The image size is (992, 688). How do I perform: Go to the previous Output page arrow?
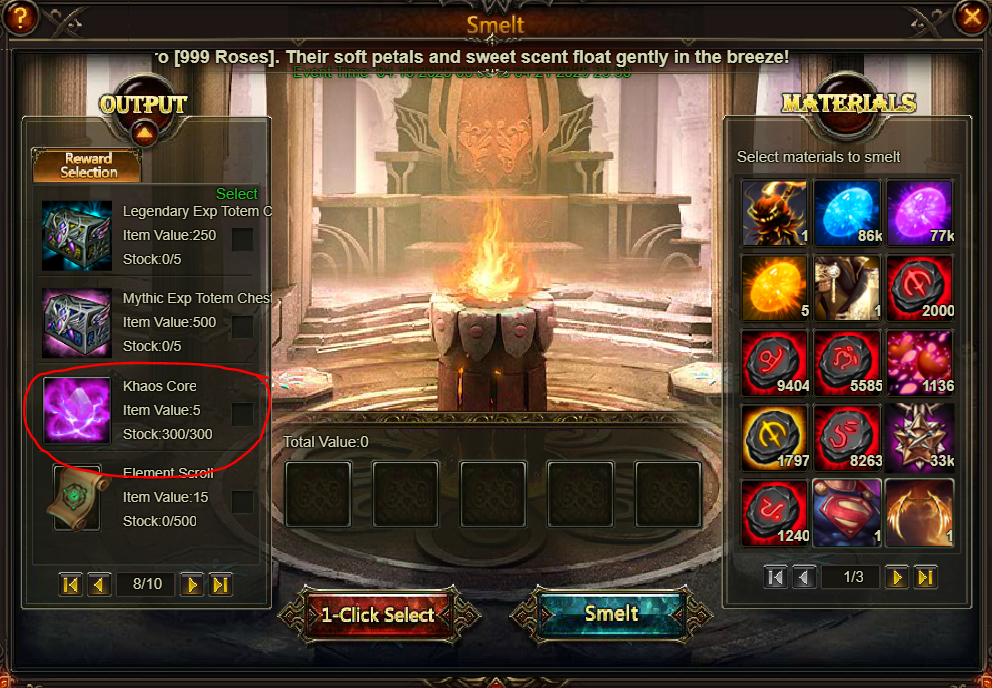click(x=99, y=584)
